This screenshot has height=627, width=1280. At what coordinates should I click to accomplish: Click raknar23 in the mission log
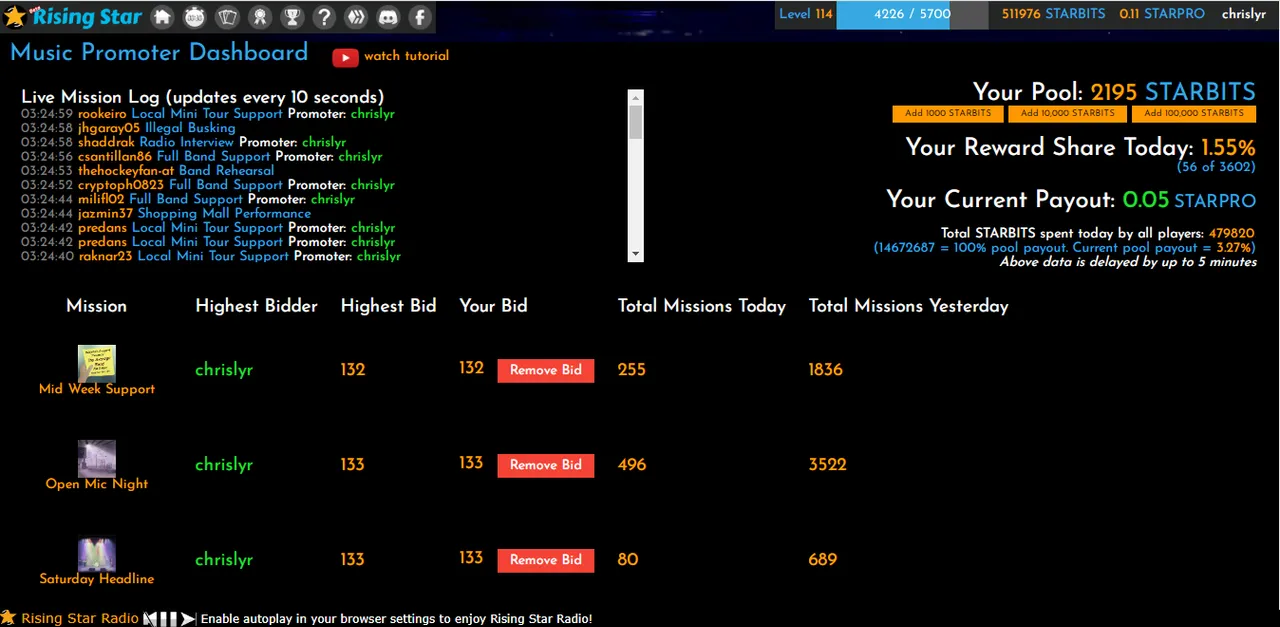[106, 256]
